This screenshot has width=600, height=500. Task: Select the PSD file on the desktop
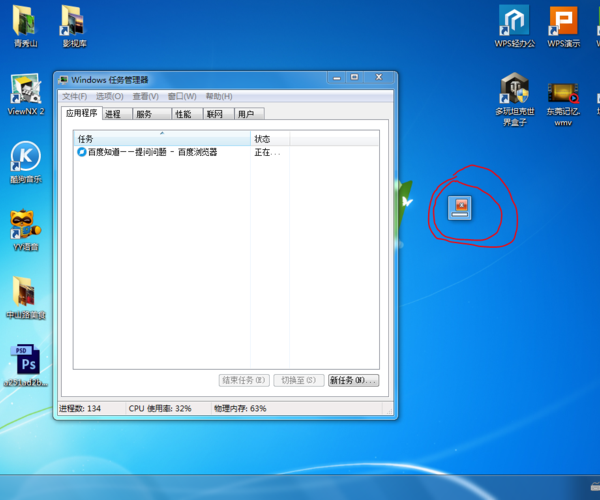click(x=26, y=361)
